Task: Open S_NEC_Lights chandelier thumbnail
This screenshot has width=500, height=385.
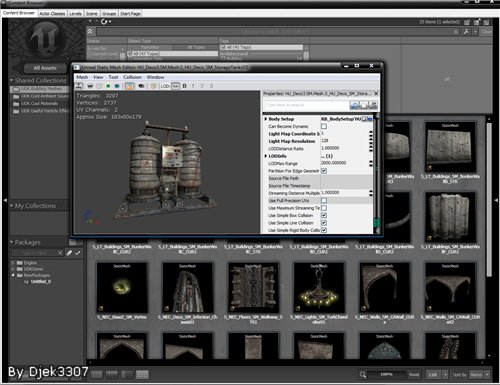Action: (319, 287)
